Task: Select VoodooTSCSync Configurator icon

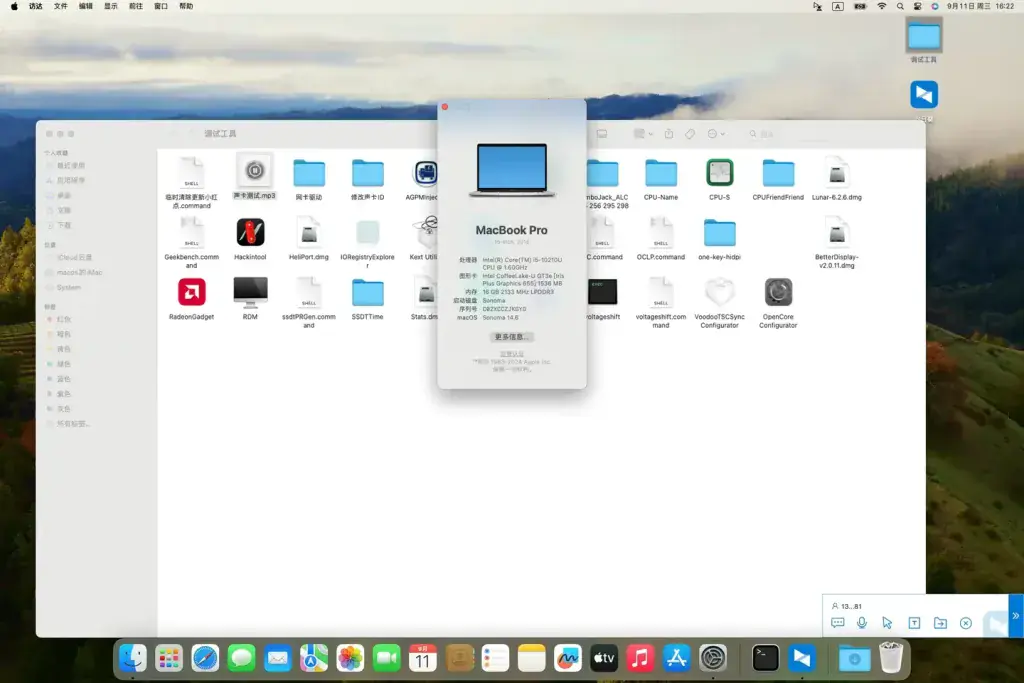Action: 719,292
